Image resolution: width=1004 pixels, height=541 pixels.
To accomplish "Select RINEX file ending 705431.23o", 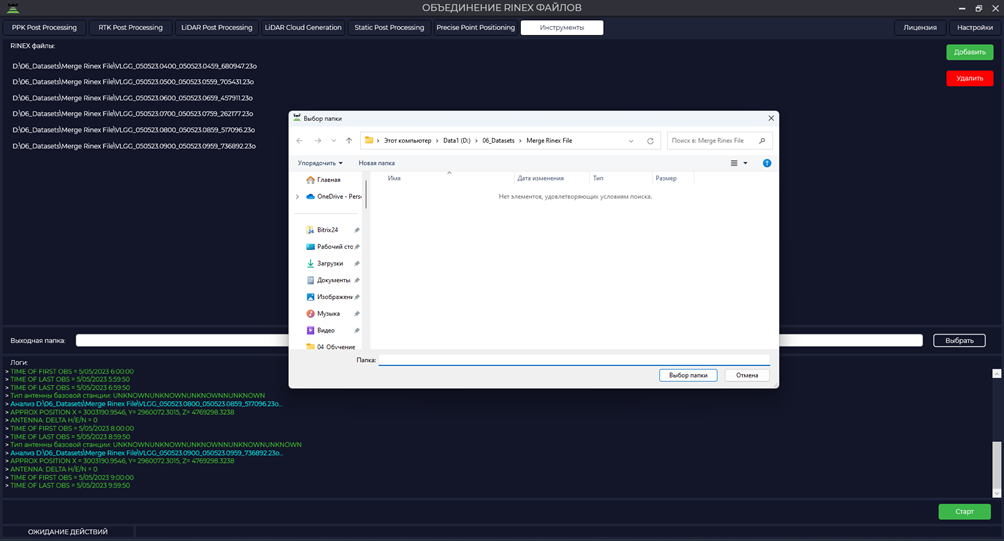I will [x=133, y=82].
